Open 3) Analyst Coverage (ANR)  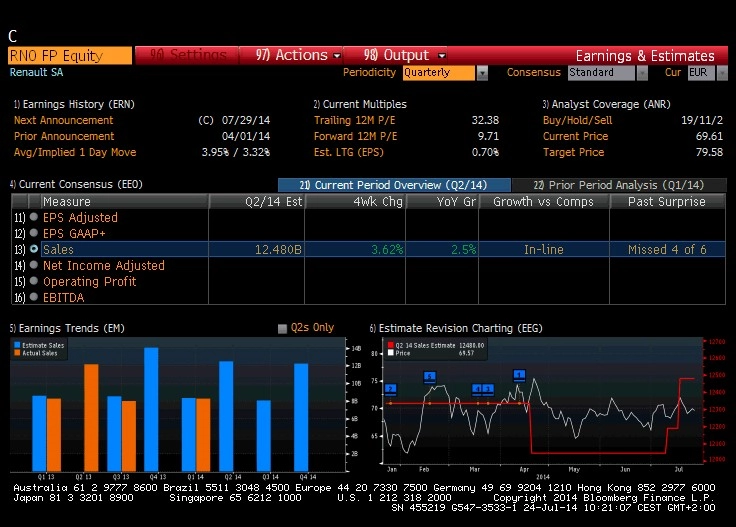606,104
